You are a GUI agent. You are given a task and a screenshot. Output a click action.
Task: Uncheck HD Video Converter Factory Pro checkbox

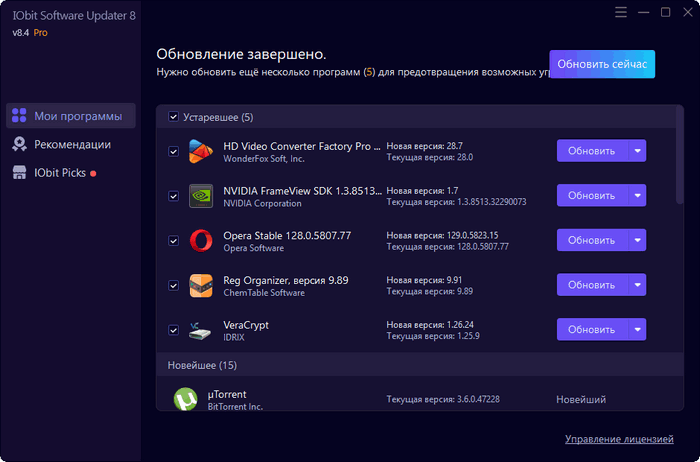tap(173, 151)
